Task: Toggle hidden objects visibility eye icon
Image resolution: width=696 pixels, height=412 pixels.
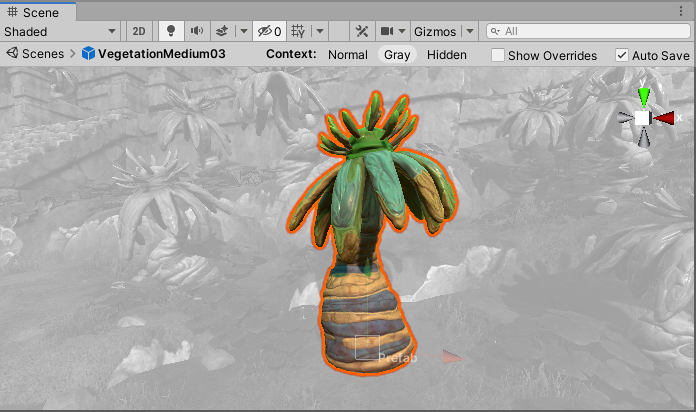Action: pyautogui.click(x=267, y=31)
